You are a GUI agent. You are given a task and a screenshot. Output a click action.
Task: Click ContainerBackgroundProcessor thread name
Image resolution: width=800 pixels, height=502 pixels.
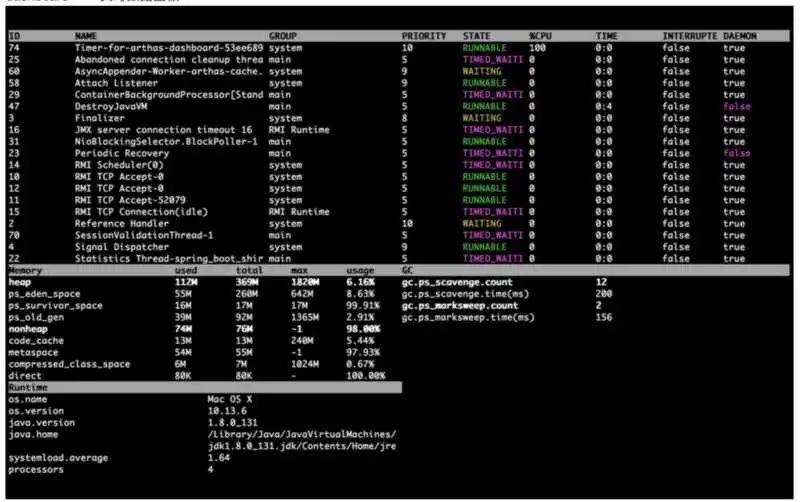(169, 95)
